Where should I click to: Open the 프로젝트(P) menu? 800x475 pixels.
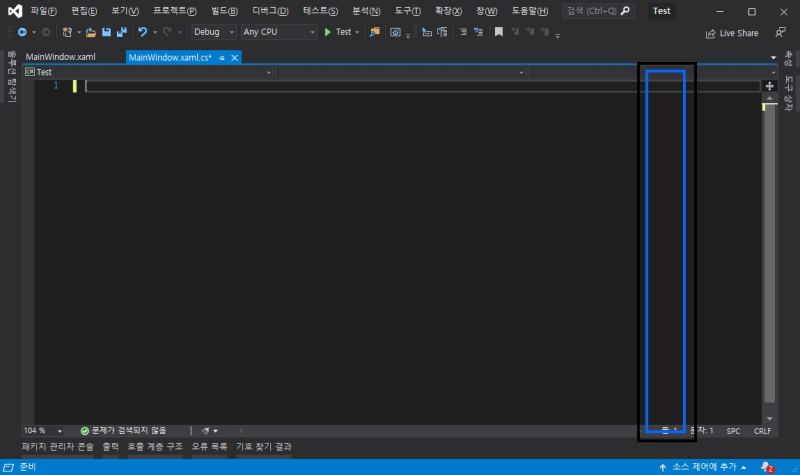click(x=174, y=11)
